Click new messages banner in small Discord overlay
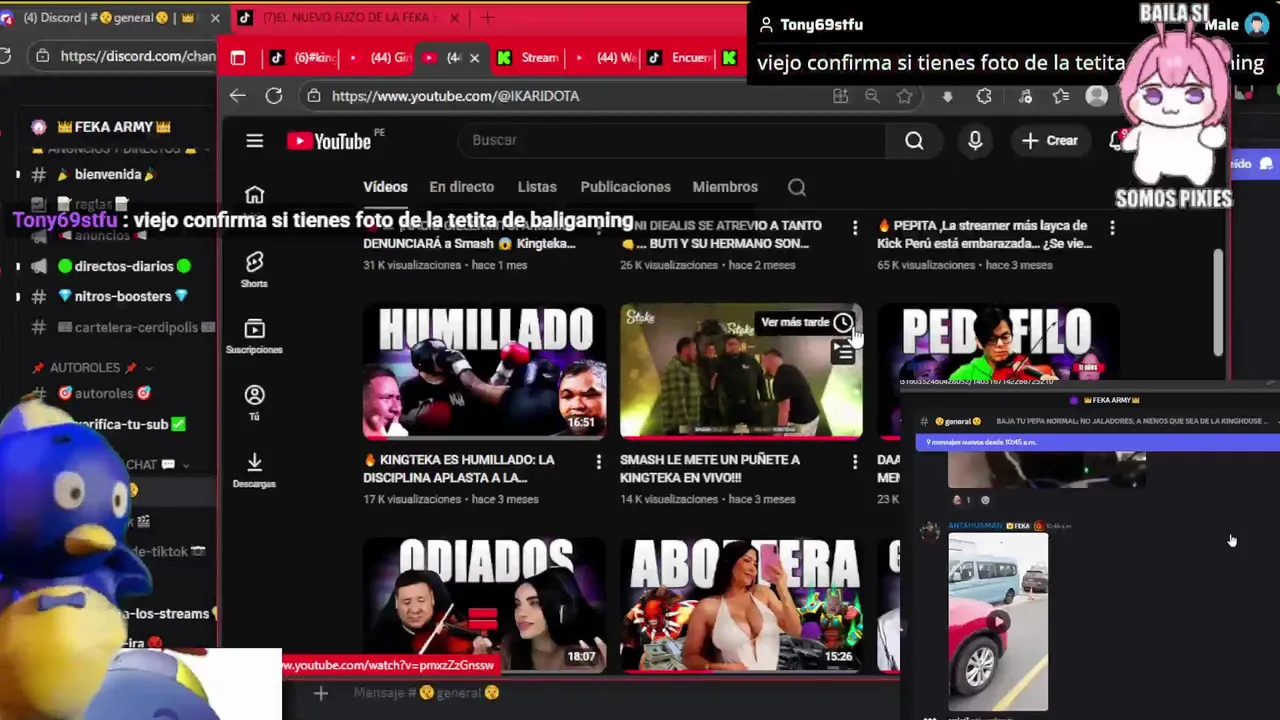The image size is (1280, 720). pyautogui.click(x=1097, y=442)
